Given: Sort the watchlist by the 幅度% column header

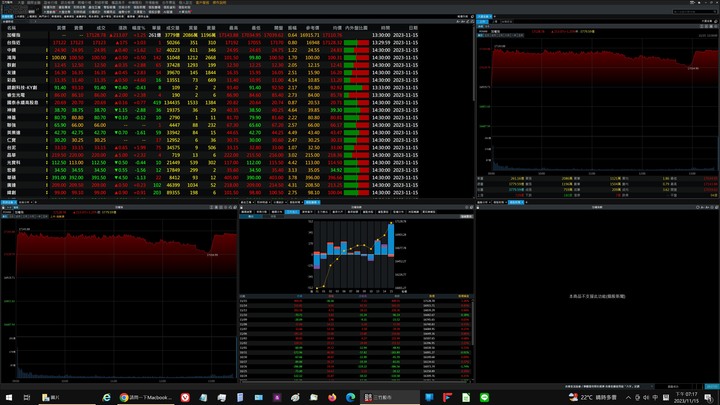Looking at the screenshot, I should click(138, 28).
